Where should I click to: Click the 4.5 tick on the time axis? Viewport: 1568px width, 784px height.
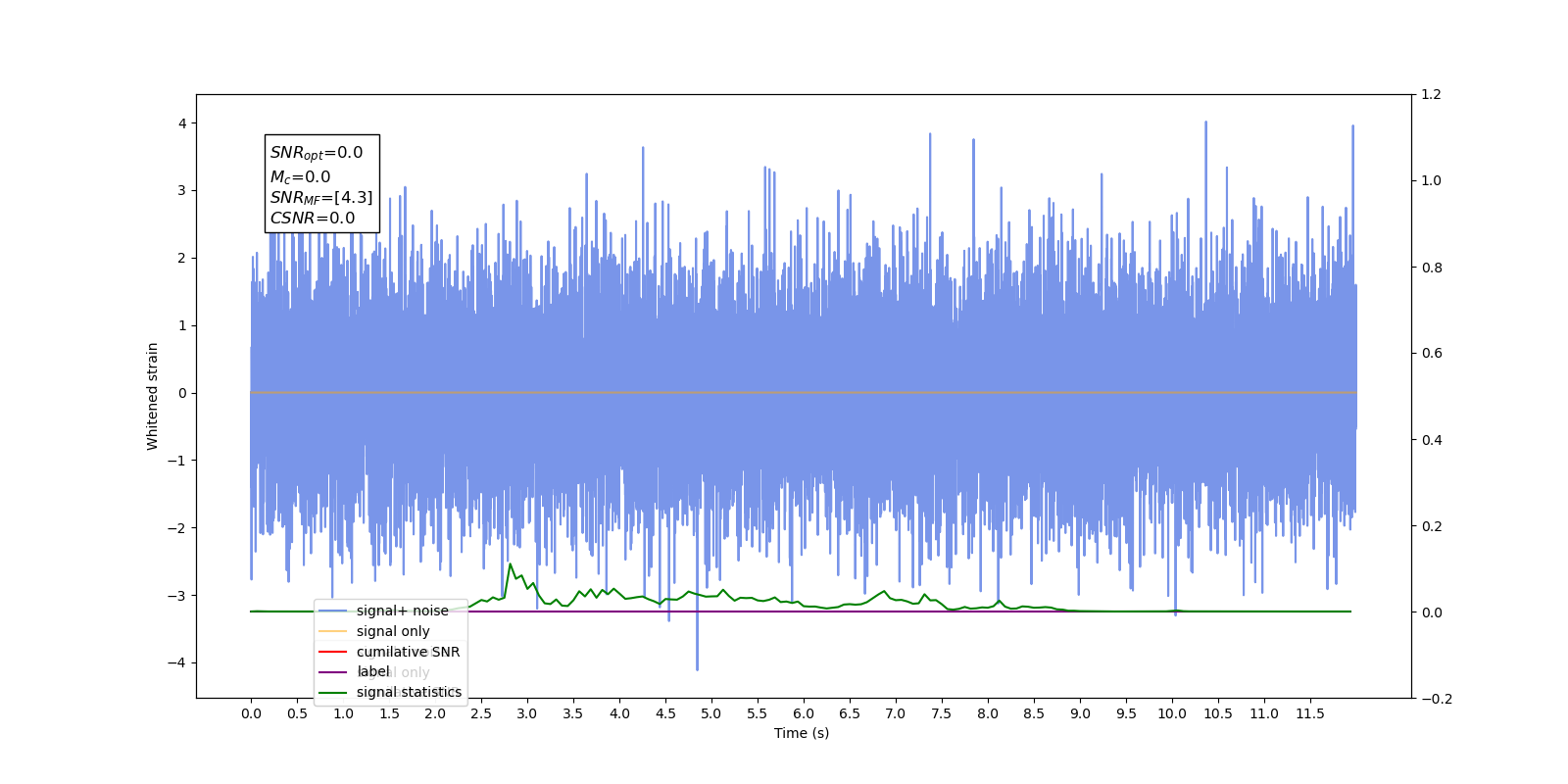665,713
